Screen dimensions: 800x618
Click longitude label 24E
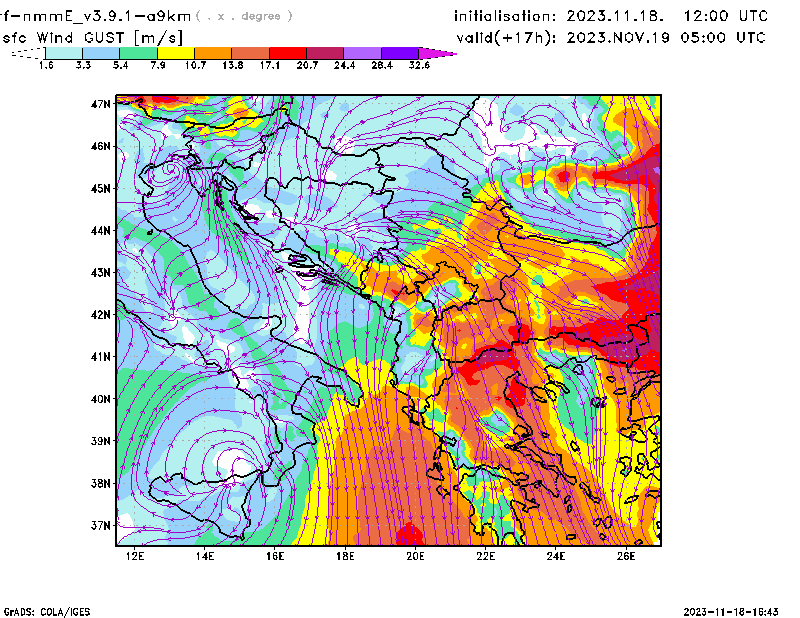click(x=556, y=556)
